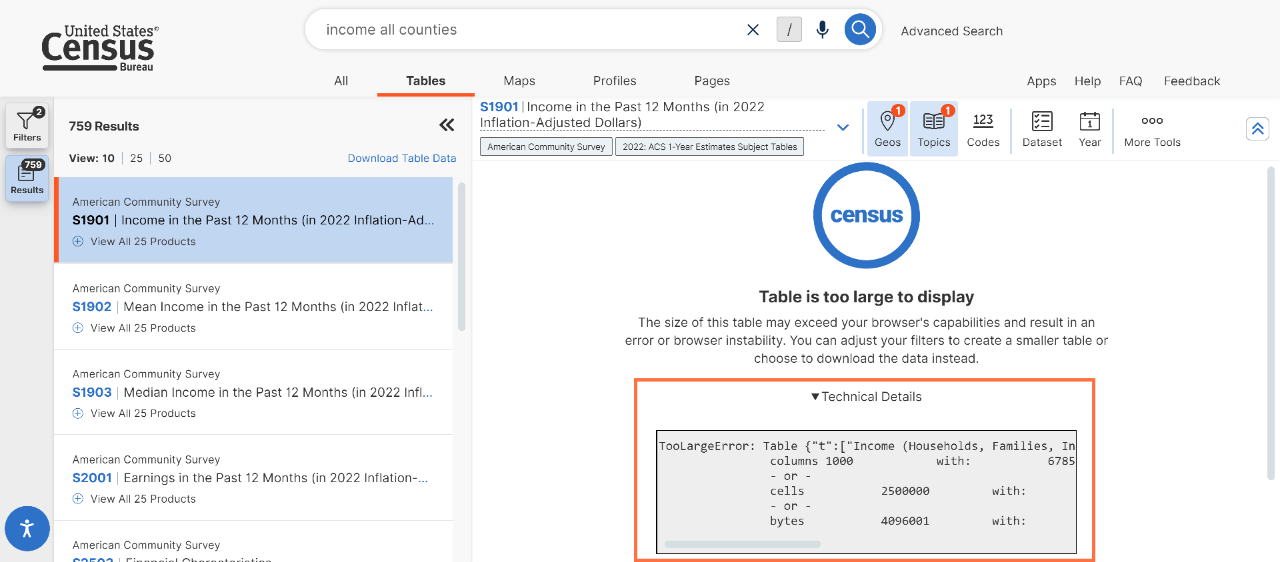Open Advanced Search
Viewport: 1280px width, 562px height.
pos(952,31)
